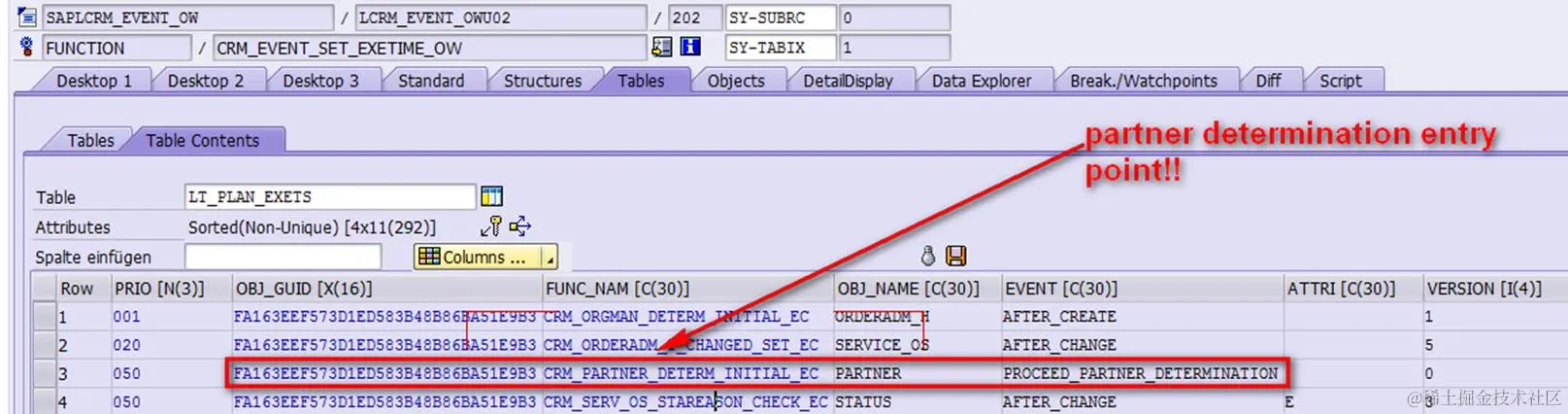
Task: Open the Break./Watchpoints tab
Action: point(1143,81)
